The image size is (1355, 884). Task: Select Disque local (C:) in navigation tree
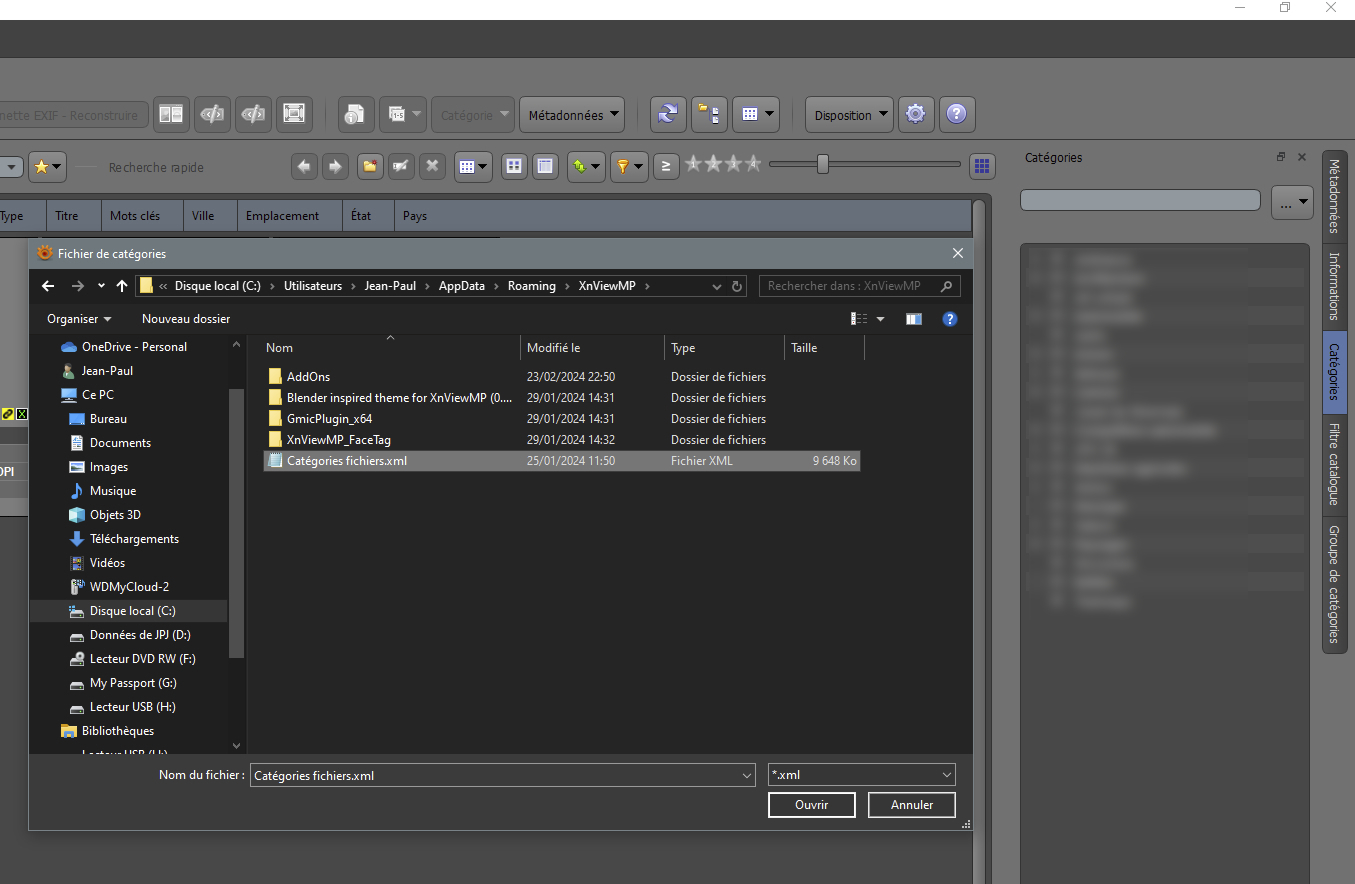click(x=132, y=611)
